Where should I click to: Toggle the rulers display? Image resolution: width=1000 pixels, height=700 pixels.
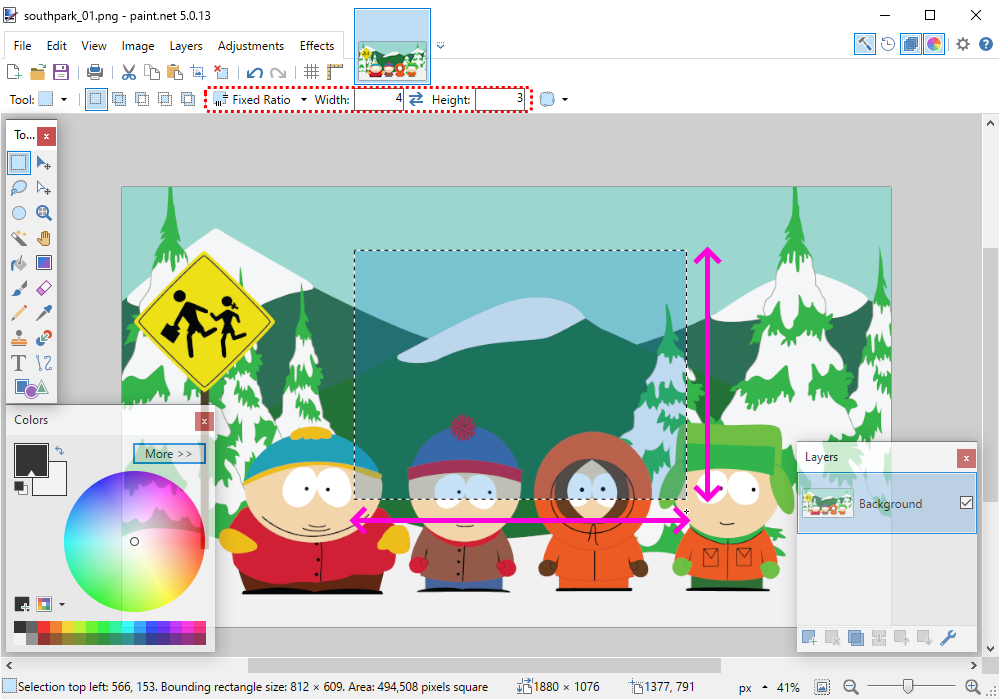pos(334,72)
